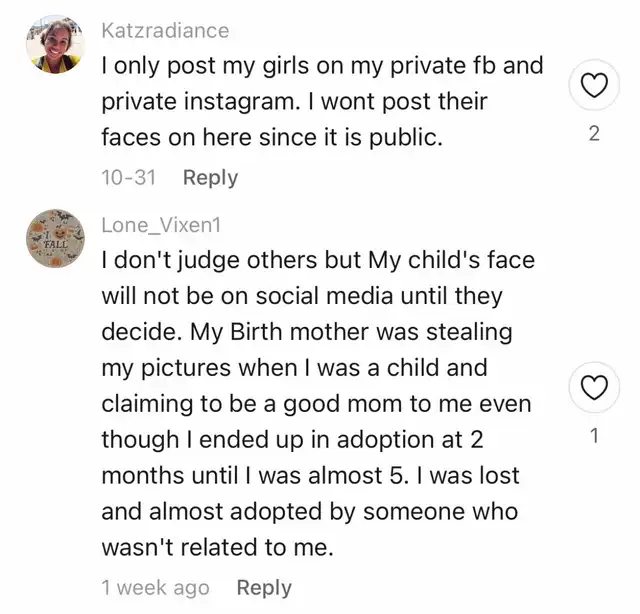640x614 pixels.
Task: Click the '1 week ago' timestamp
Action: (156, 588)
